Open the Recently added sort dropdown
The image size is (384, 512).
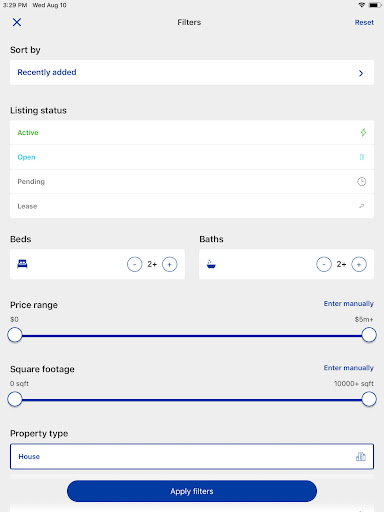click(x=192, y=72)
